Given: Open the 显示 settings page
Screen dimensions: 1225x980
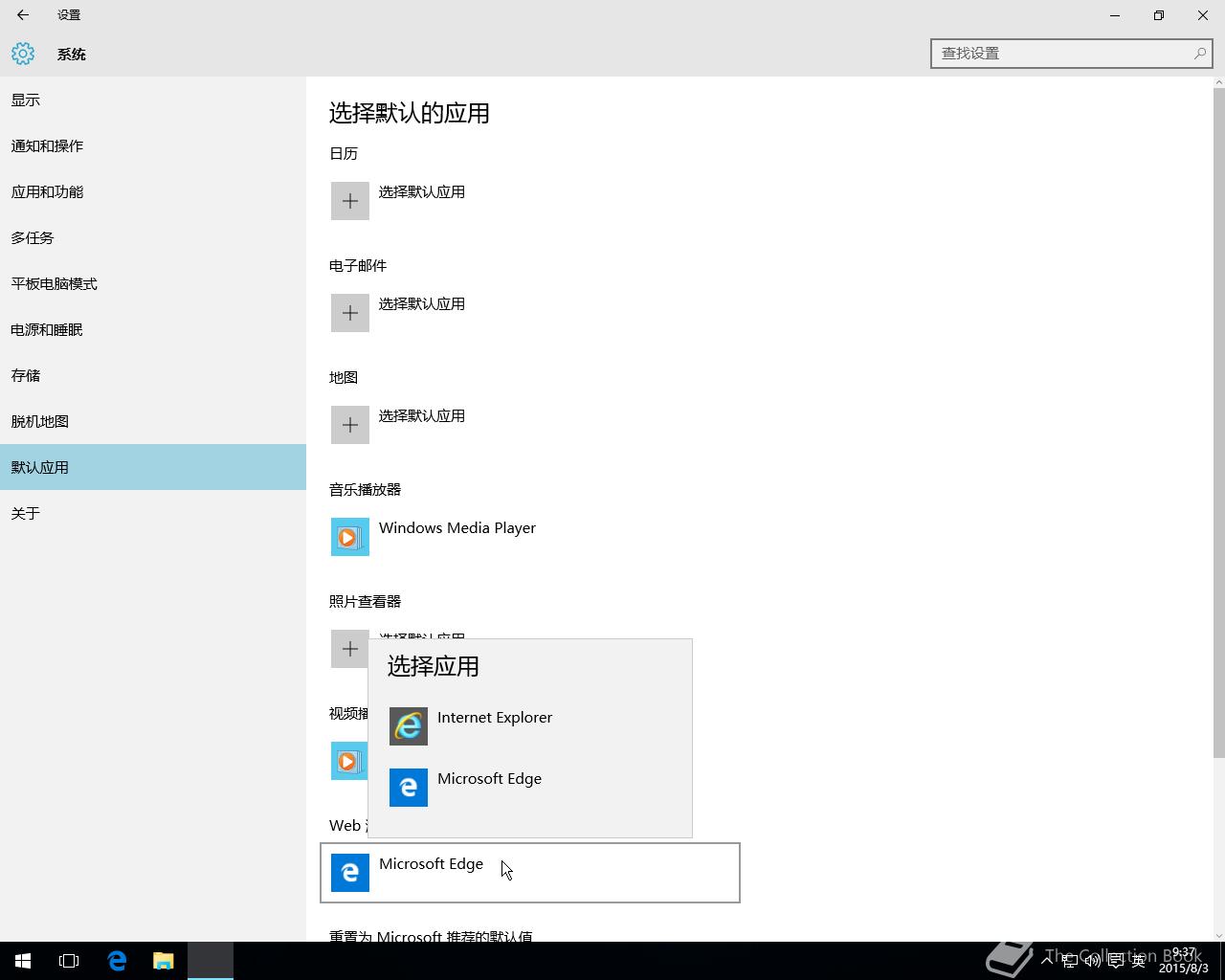Looking at the screenshot, I should point(153,100).
